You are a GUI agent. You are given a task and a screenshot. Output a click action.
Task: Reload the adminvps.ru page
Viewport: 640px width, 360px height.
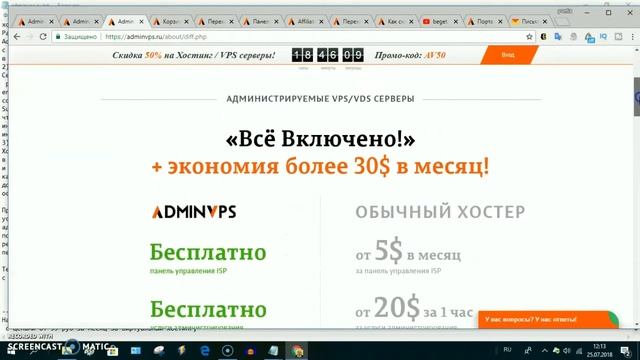(43, 37)
